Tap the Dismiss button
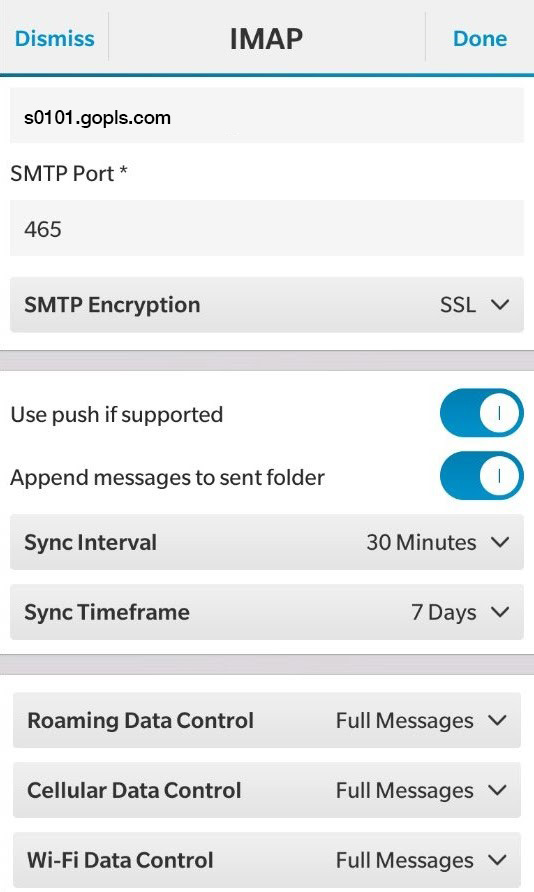Image resolution: width=534 pixels, height=892 pixels. point(55,38)
